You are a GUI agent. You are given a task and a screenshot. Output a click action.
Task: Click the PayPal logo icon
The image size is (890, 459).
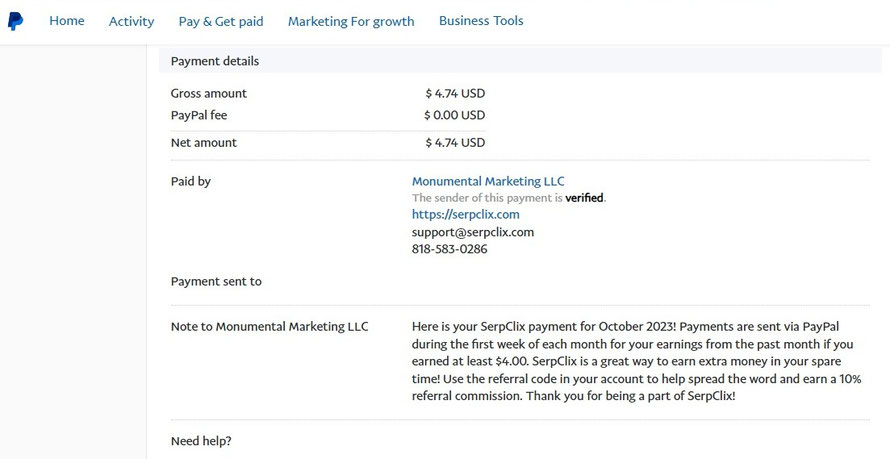(15, 22)
